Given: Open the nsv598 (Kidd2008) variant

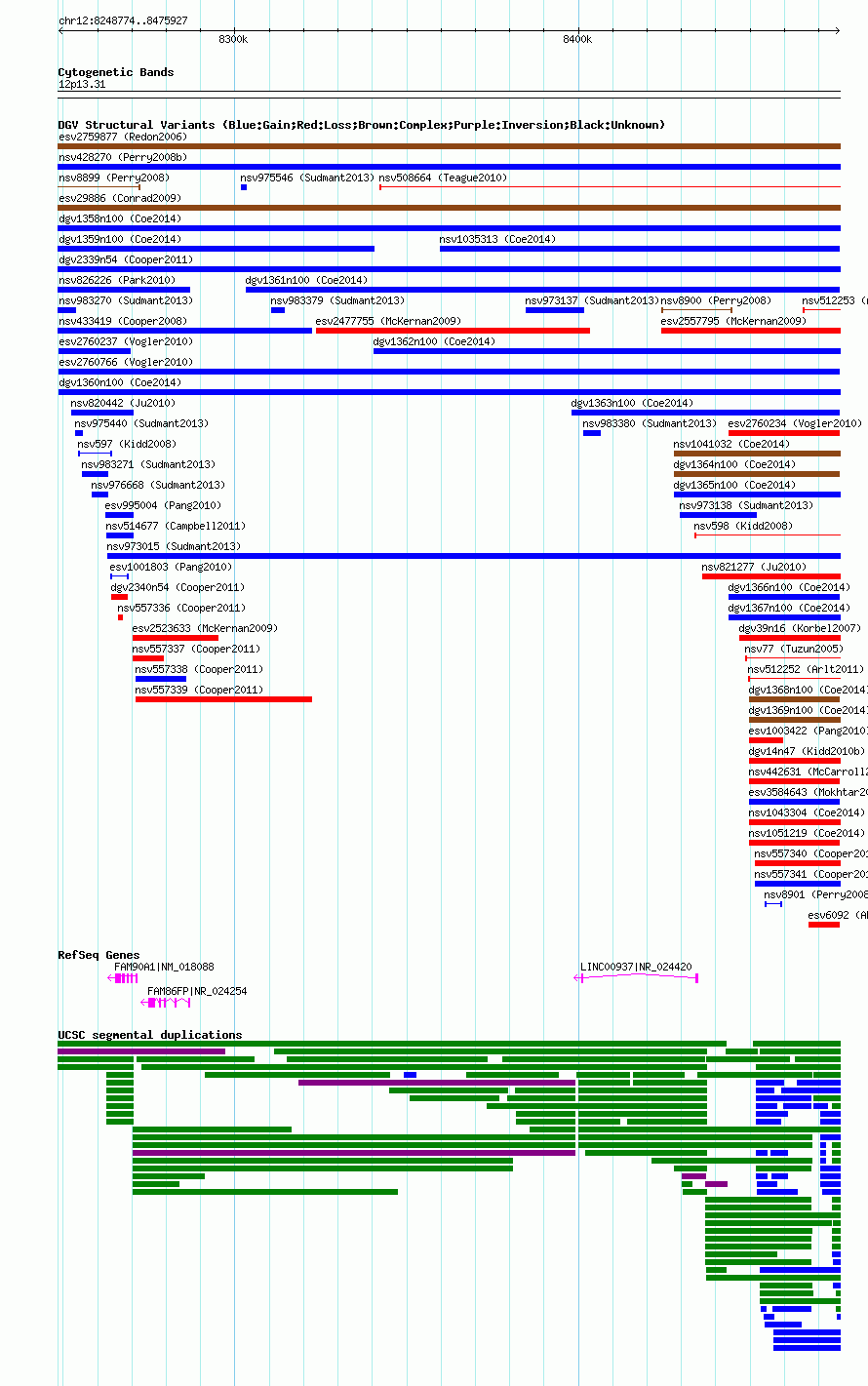Looking at the screenshot, I should [743, 526].
